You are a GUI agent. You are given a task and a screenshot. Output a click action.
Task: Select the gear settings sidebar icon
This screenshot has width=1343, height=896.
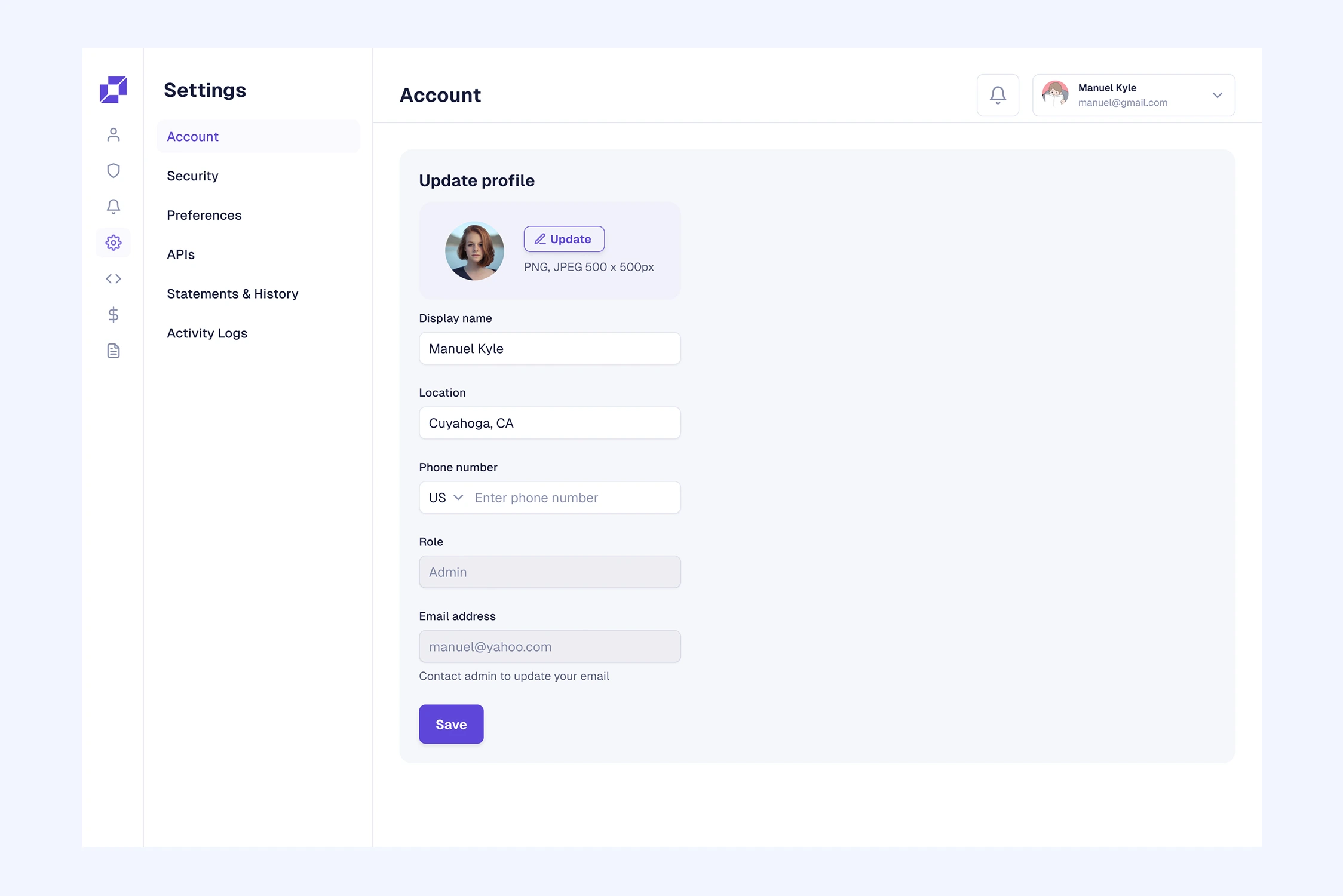[x=113, y=243]
